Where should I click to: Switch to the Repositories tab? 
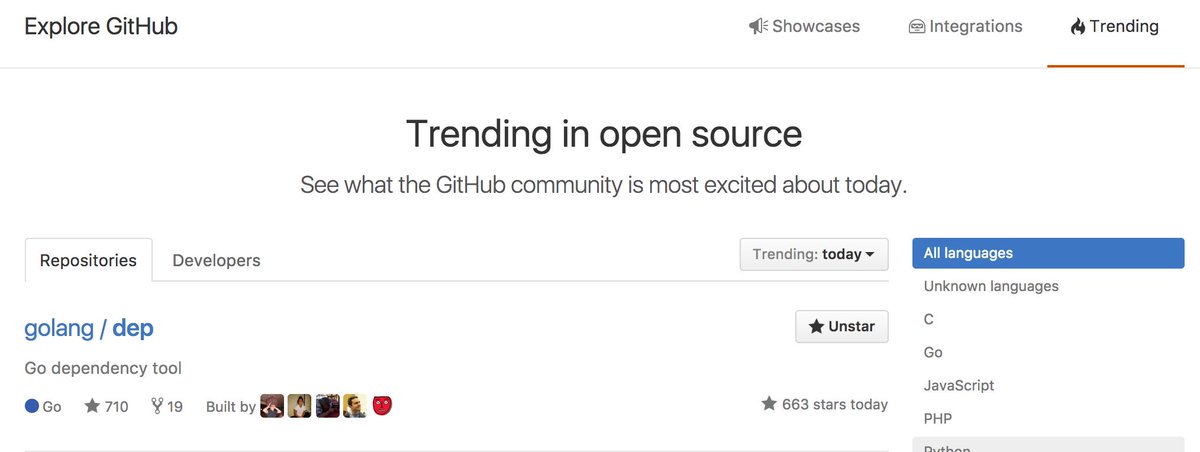click(x=88, y=260)
